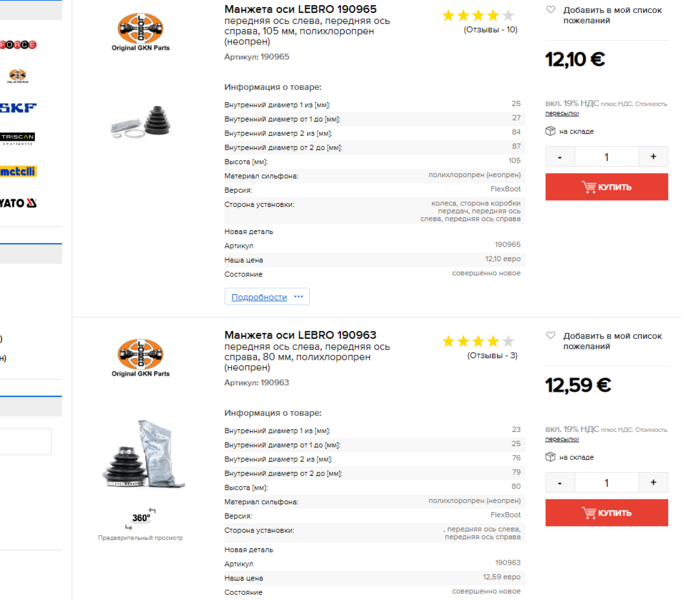Image resolution: width=696 pixels, height=600 pixels.
Task: Open LEBRO 190965 boot product thumbnail
Action: click(141, 124)
